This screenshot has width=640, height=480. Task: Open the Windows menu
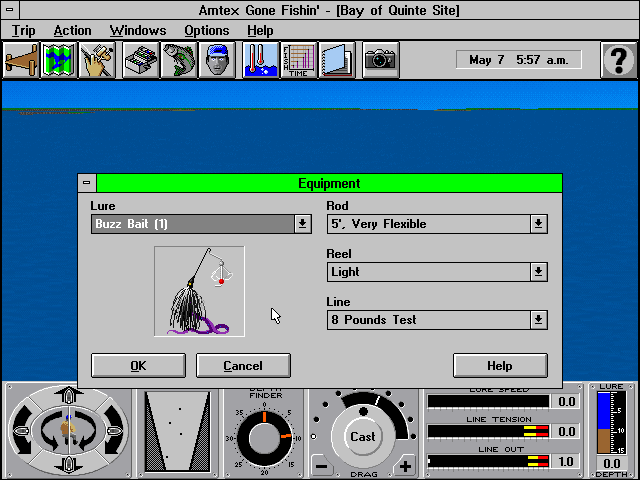[x=138, y=31]
